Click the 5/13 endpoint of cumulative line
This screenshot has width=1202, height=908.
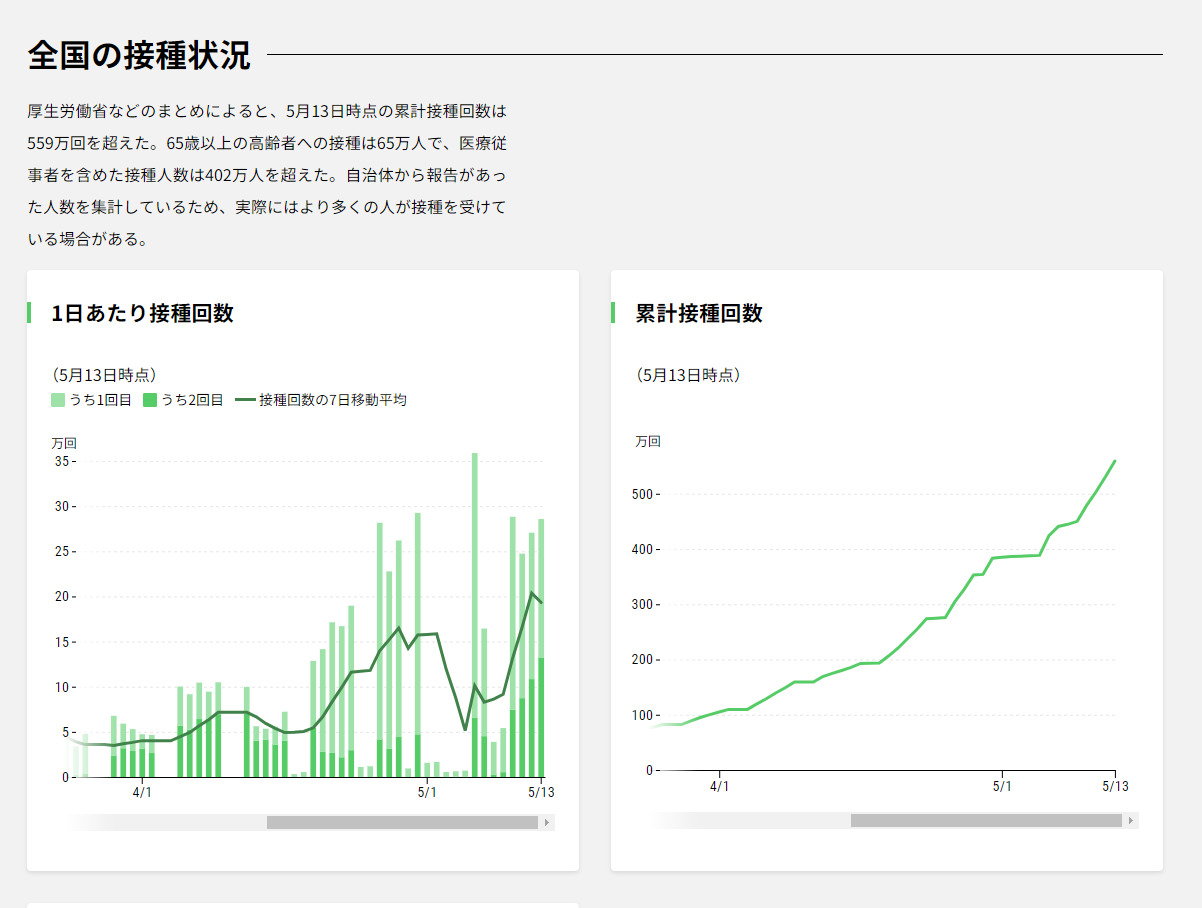coord(1114,461)
